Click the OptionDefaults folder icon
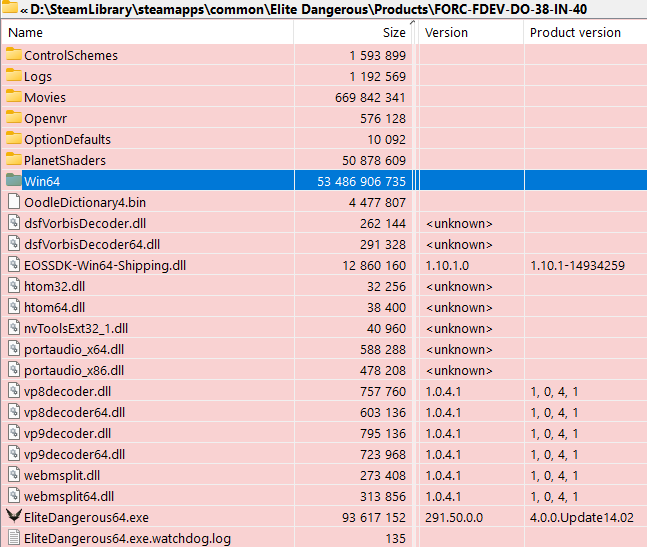The width and height of the screenshot is (647, 547). [14, 139]
